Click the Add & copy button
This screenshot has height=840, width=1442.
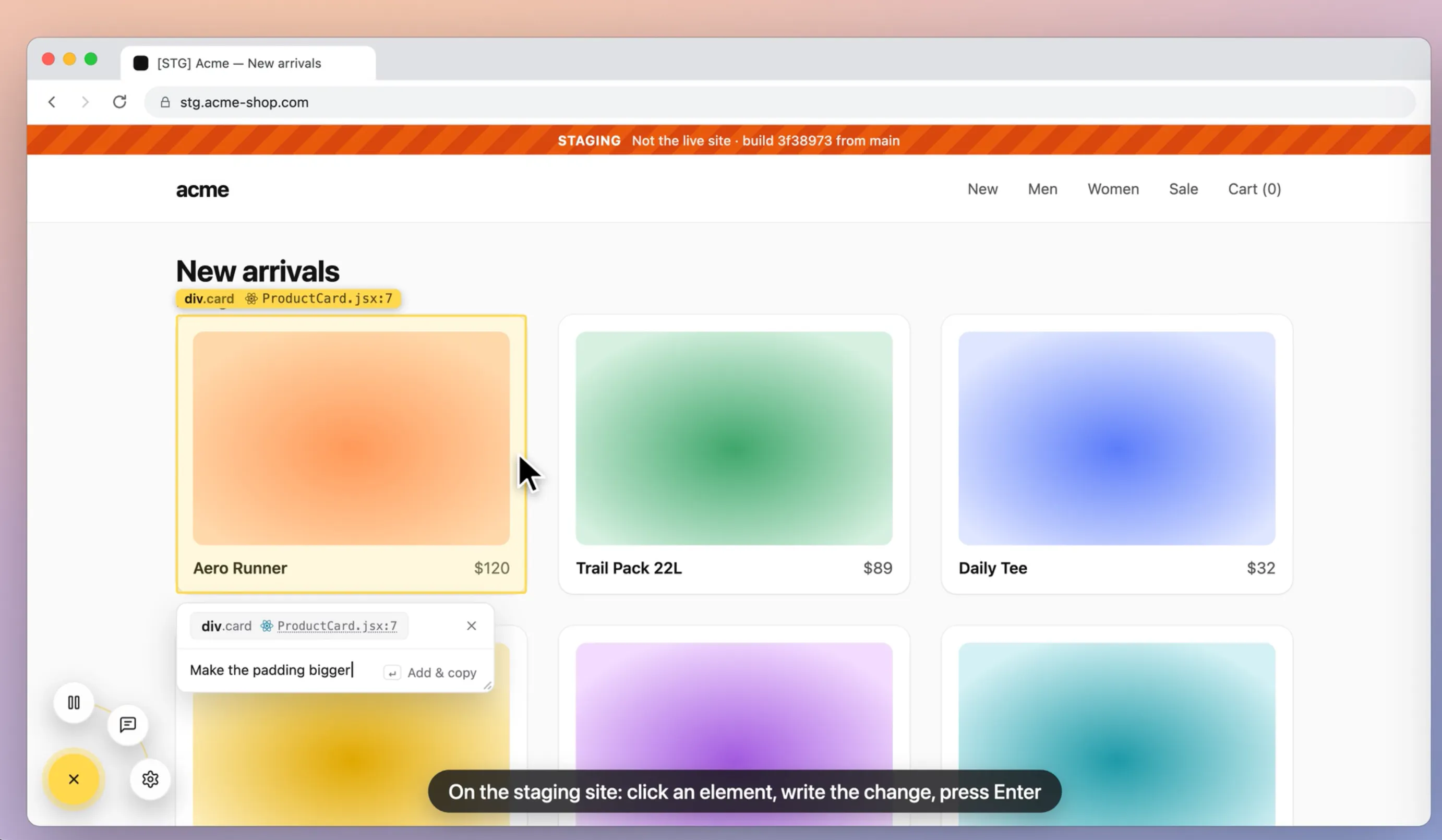pos(430,673)
